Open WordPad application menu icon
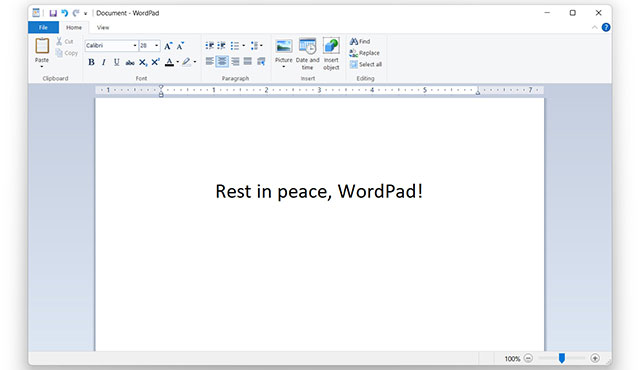 [x=36, y=13]
